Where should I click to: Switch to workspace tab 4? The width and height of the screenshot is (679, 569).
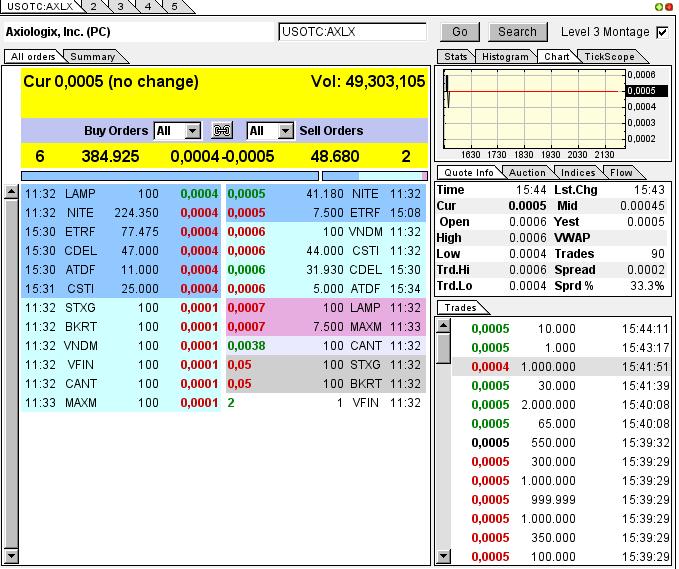pos(148,6)
